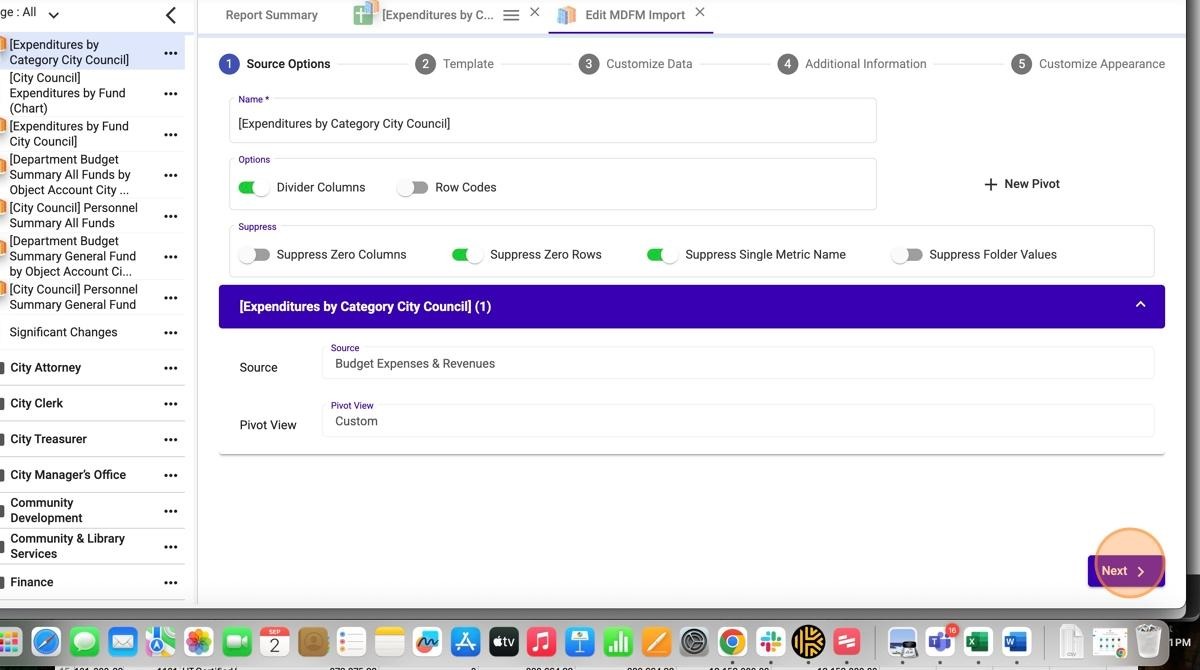
Task: Open options for Department Budget Summary General Fund
Action: [171, 257]
